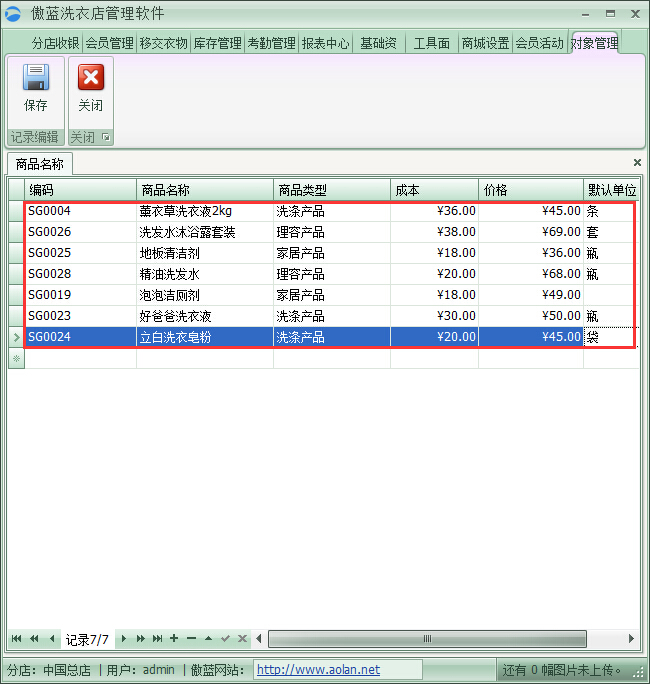
Task: Cancel edit with X navigator button
Action: click(243, 638)
